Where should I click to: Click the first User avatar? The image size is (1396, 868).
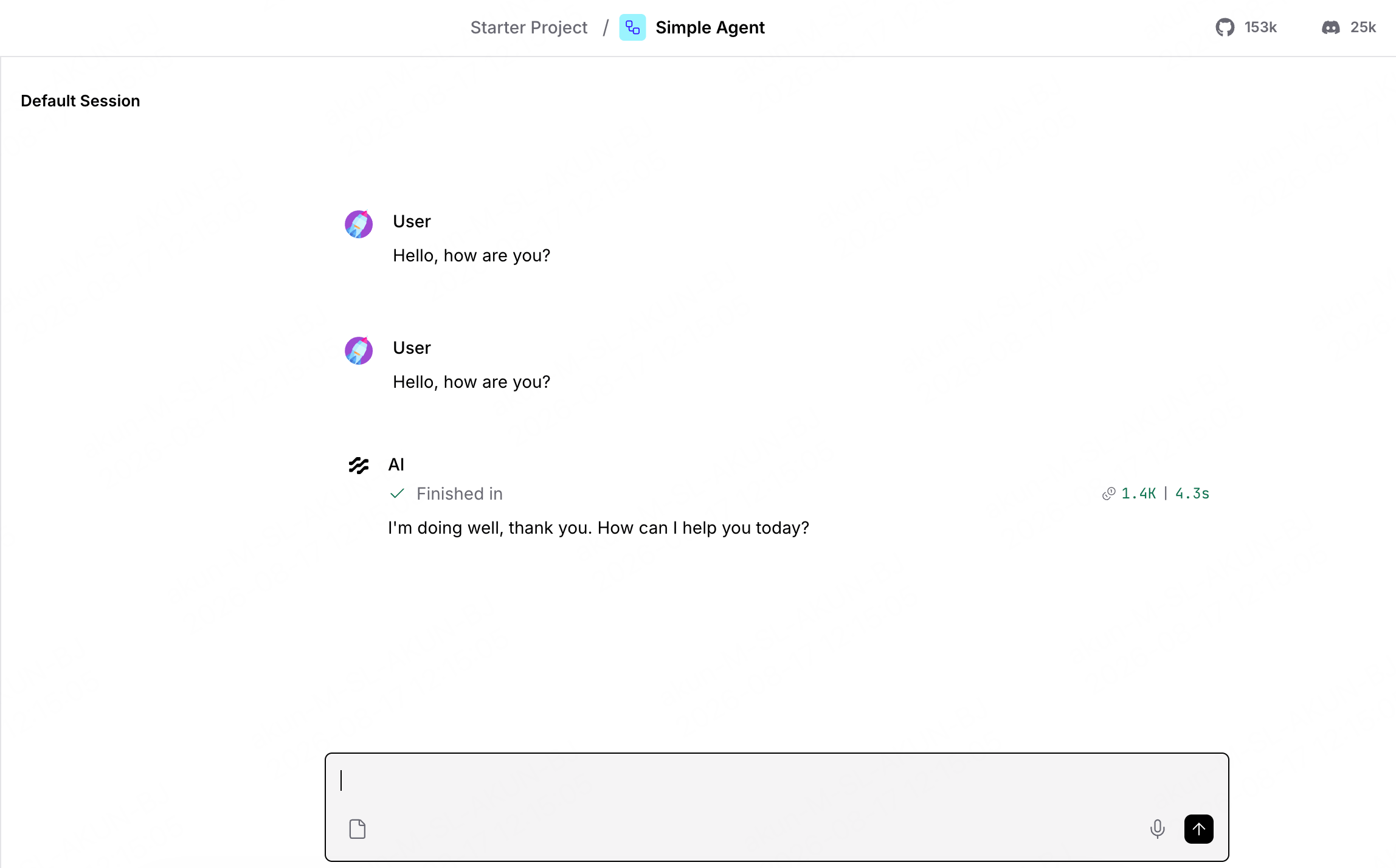coord(359,224)
